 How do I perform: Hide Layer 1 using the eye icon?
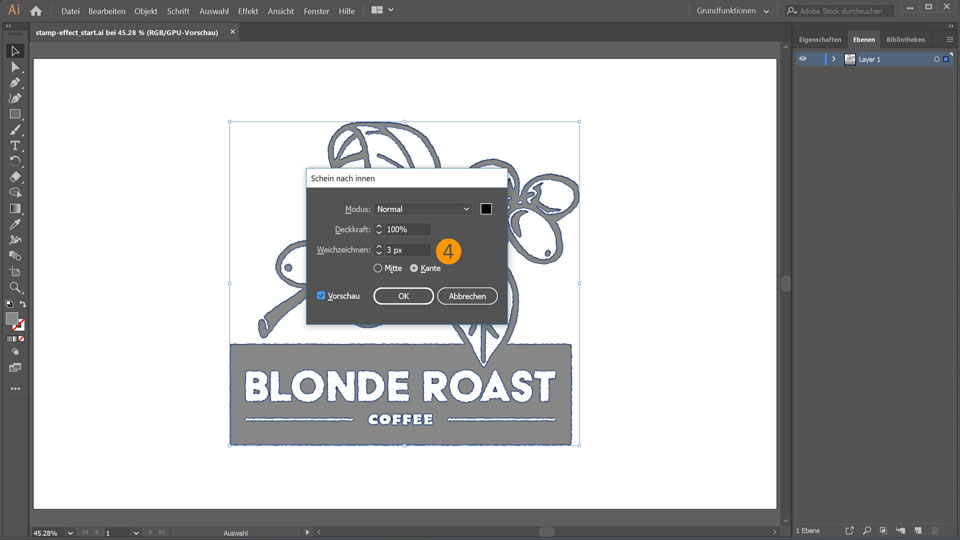pyautogui.click(x=803, y=59)
